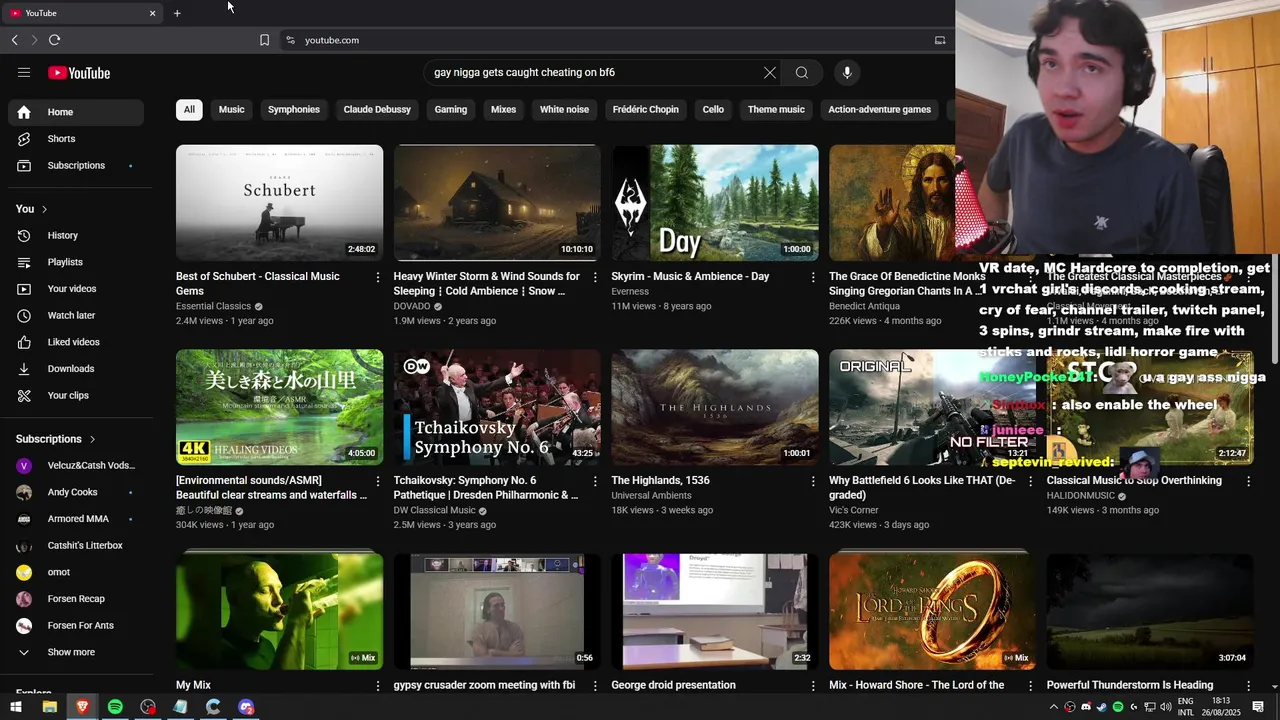
Task: Open Your clips in the sidebar
Action: 76,395
